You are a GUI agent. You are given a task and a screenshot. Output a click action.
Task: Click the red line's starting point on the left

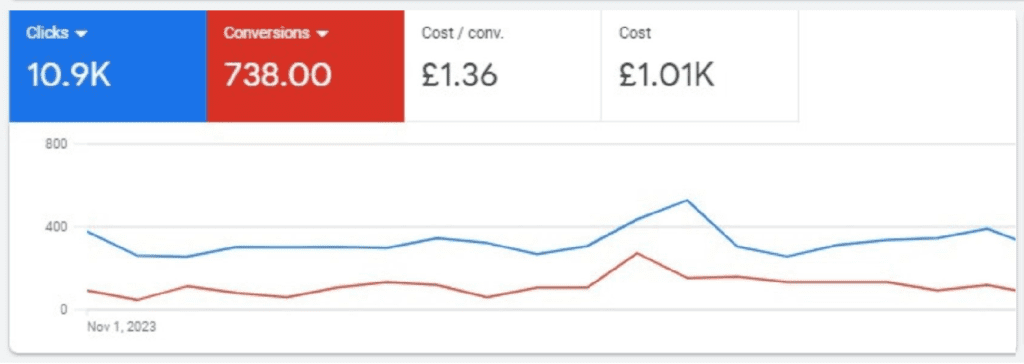(88, 290)
